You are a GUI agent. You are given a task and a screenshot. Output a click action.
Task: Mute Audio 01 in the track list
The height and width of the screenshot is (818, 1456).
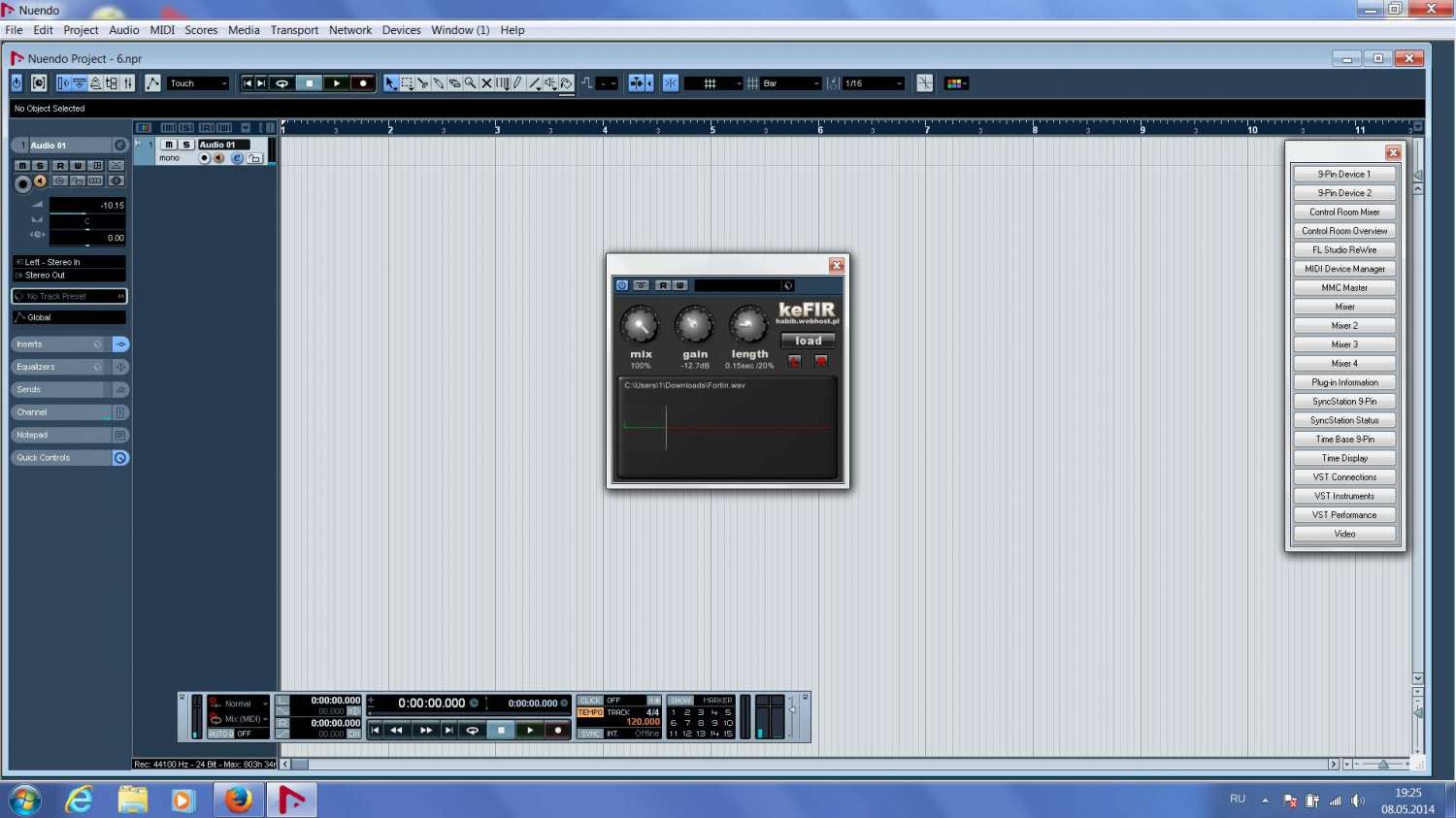click(x=169, y=145)
